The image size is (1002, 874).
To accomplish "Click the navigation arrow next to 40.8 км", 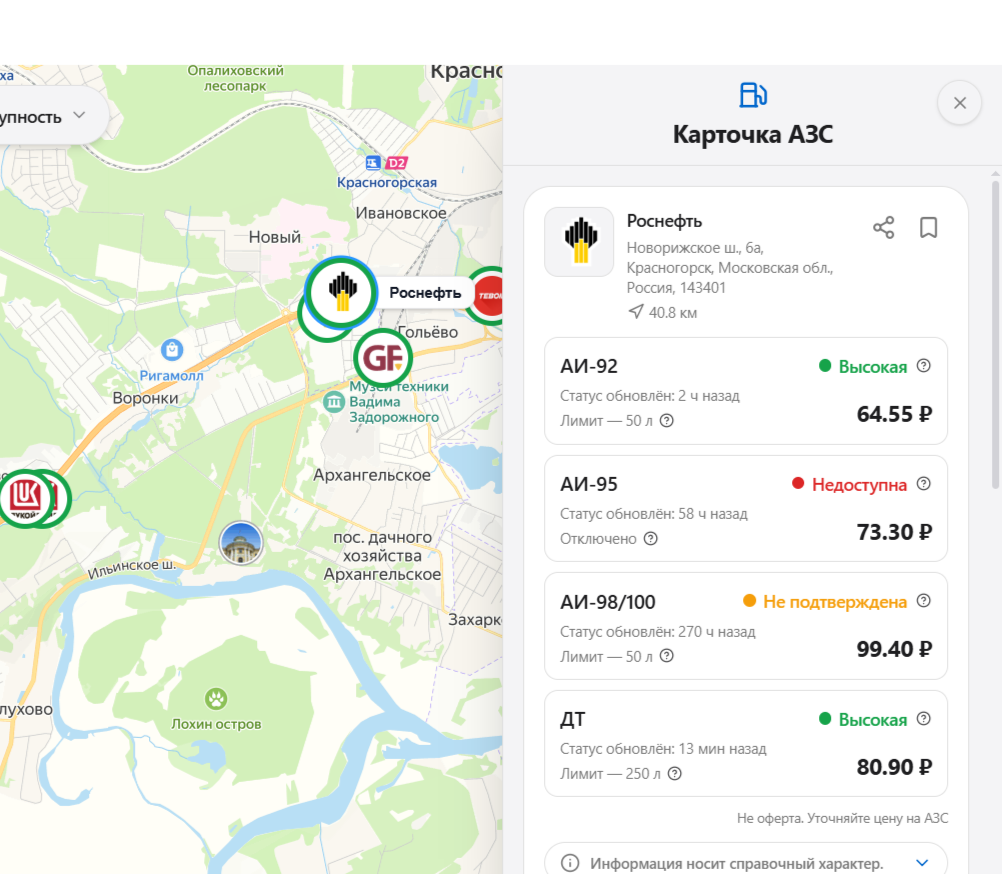I will 635,312.
